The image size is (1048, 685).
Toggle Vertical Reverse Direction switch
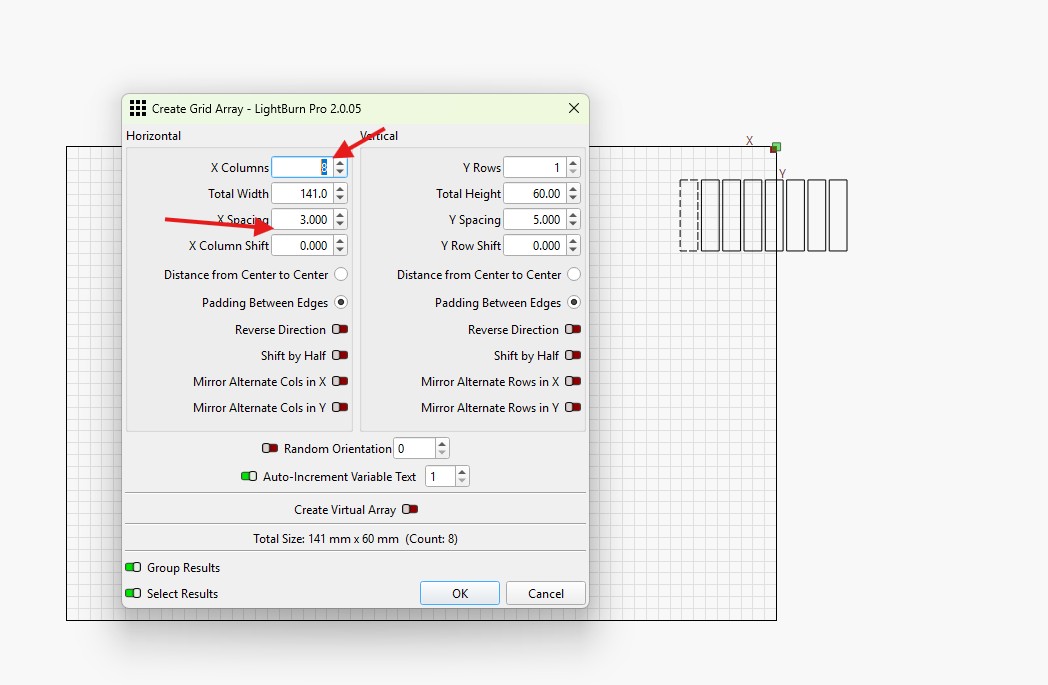tap(573, 329)
